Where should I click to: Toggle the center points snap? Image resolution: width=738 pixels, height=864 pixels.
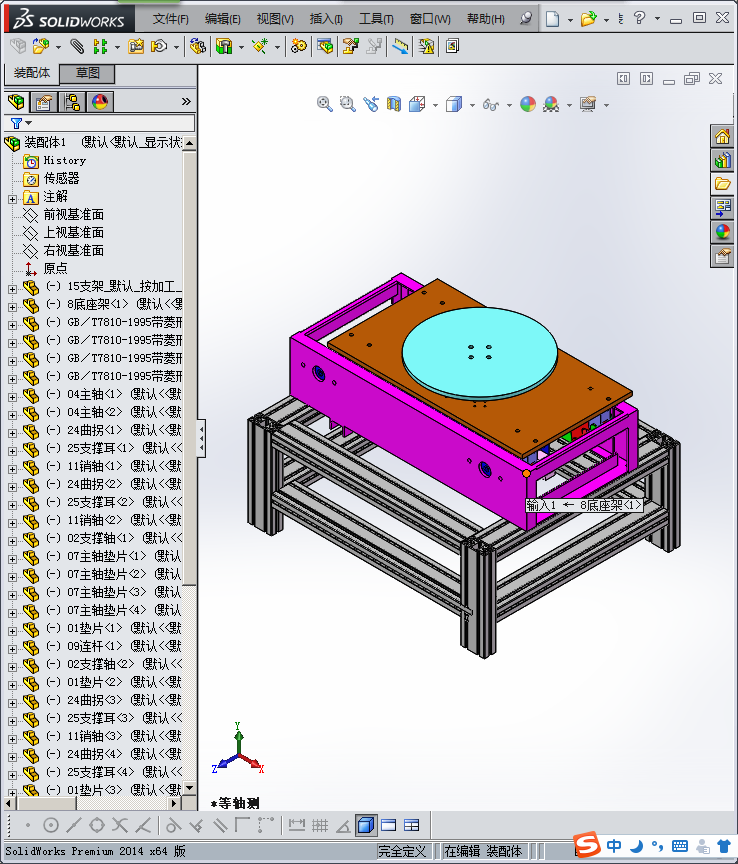tap(51, 825)
